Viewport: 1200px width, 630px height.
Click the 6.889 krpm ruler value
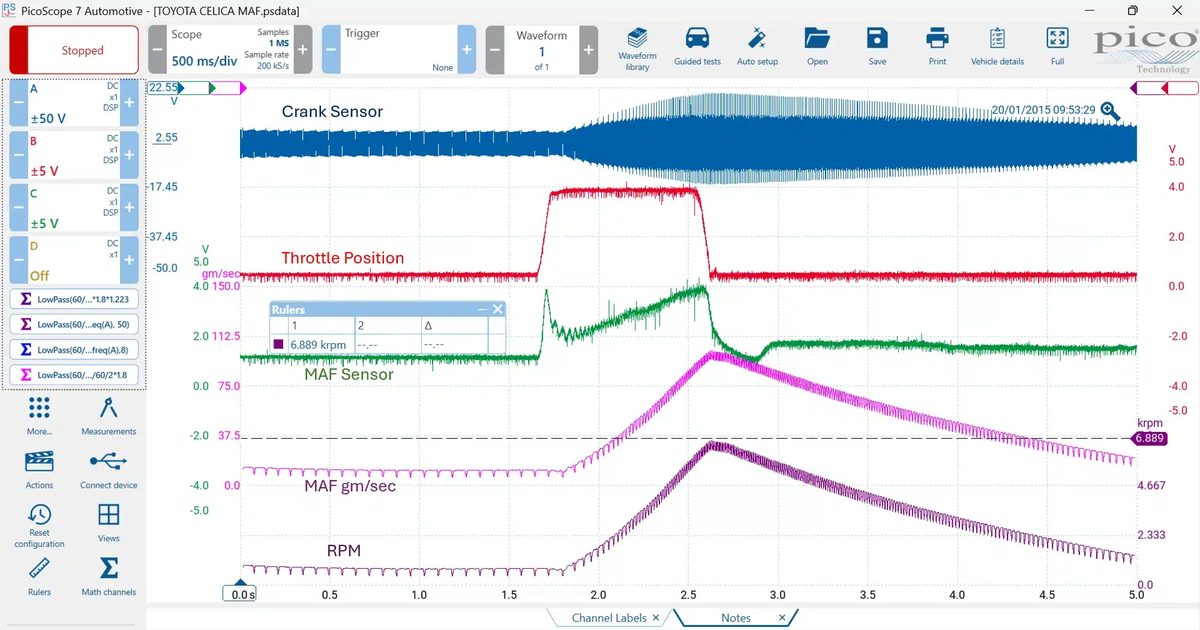[x=316, y=344]
